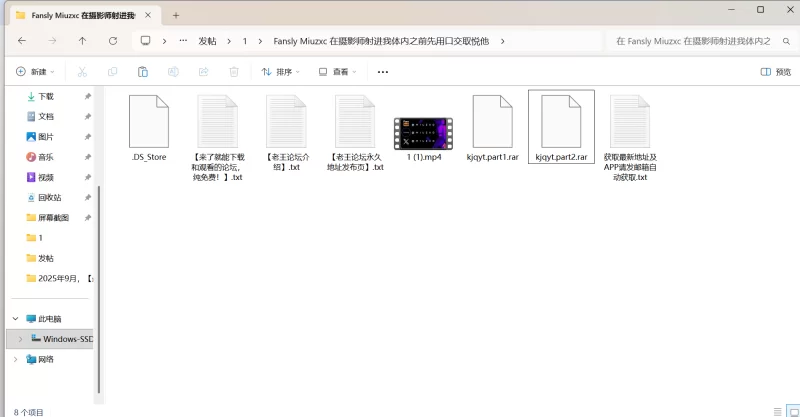Screen dimensions: 800x417
Task: Click the Rename icon in toolbar
Action: [173, 72]
